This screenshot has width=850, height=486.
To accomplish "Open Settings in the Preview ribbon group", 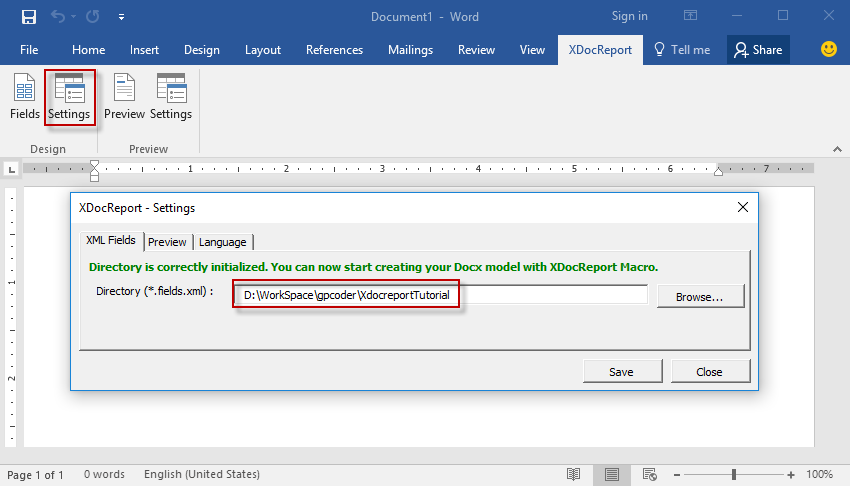I will (171, 98).
